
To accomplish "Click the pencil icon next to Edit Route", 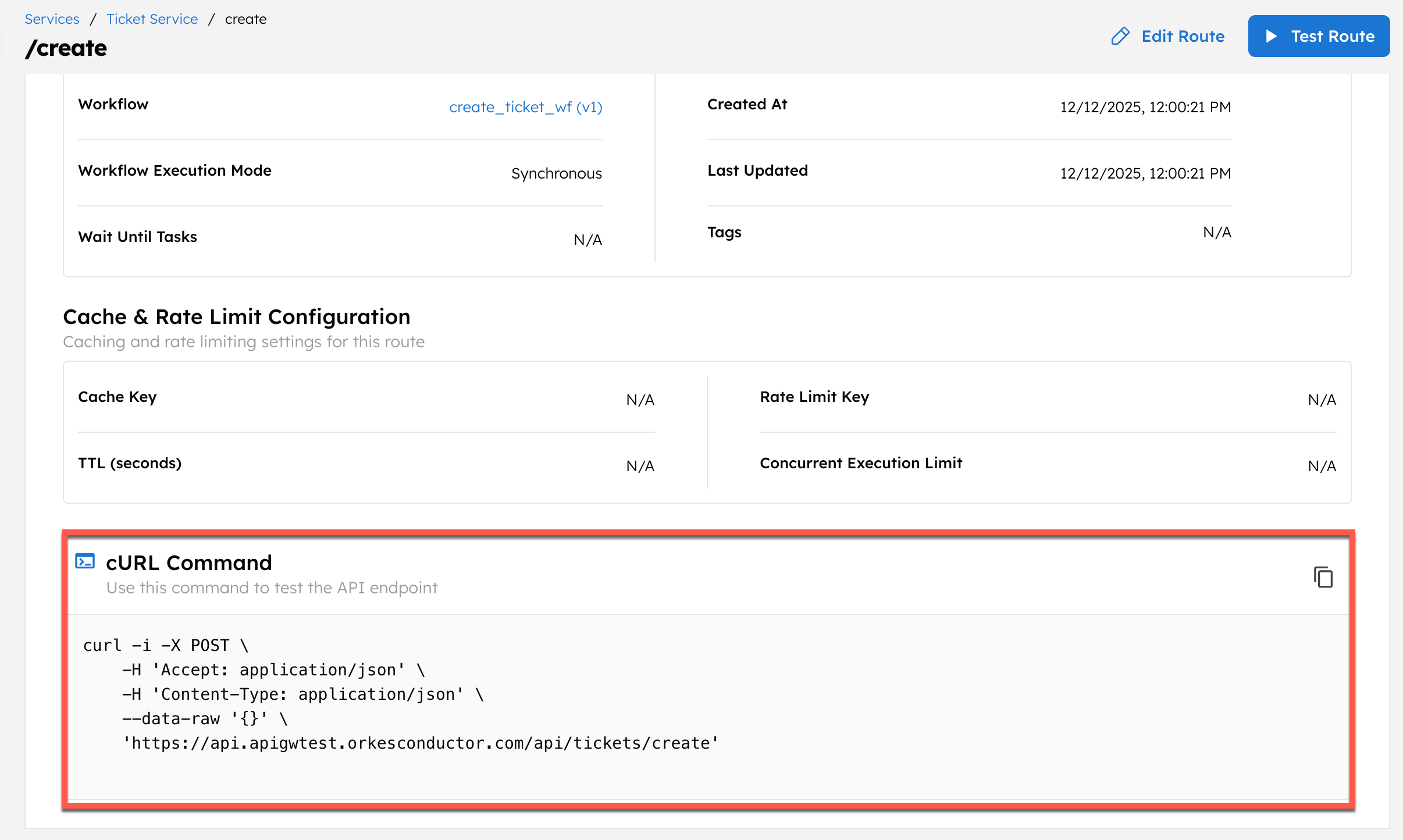I will point(1120,36).
